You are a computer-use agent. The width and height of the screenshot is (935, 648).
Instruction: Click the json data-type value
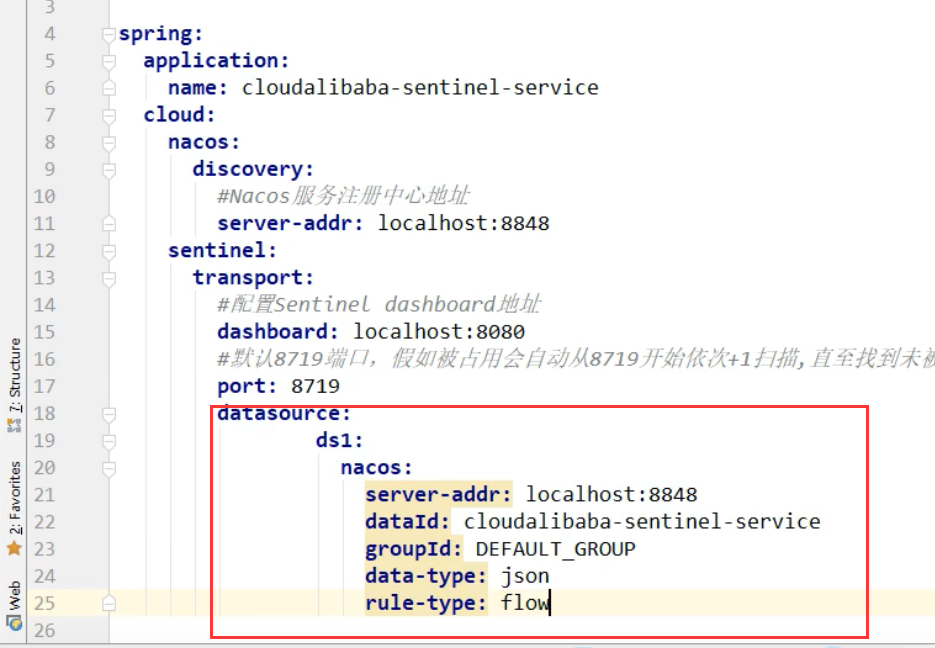[x=525, y=576]
